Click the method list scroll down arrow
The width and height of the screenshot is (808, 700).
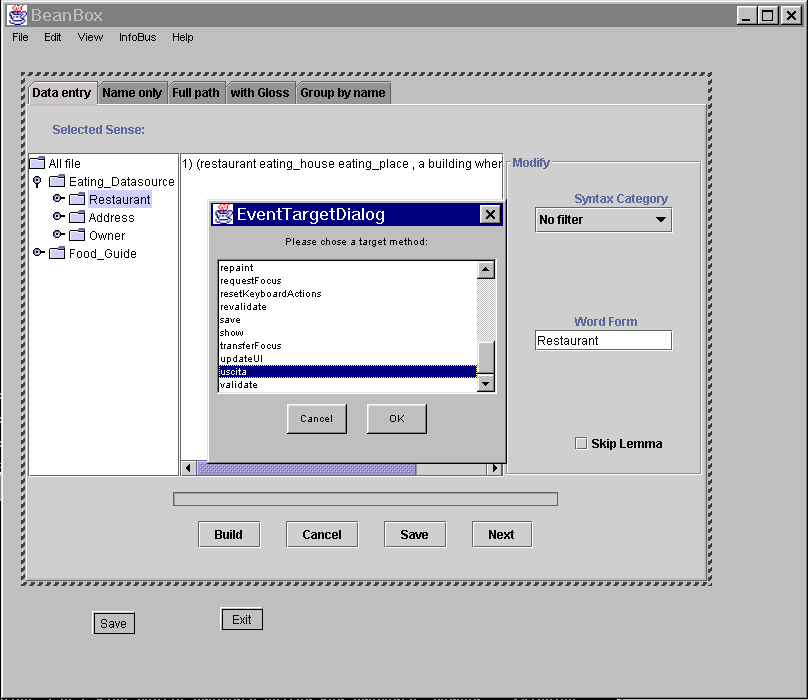pyautogui.click(x=486, y=384)
